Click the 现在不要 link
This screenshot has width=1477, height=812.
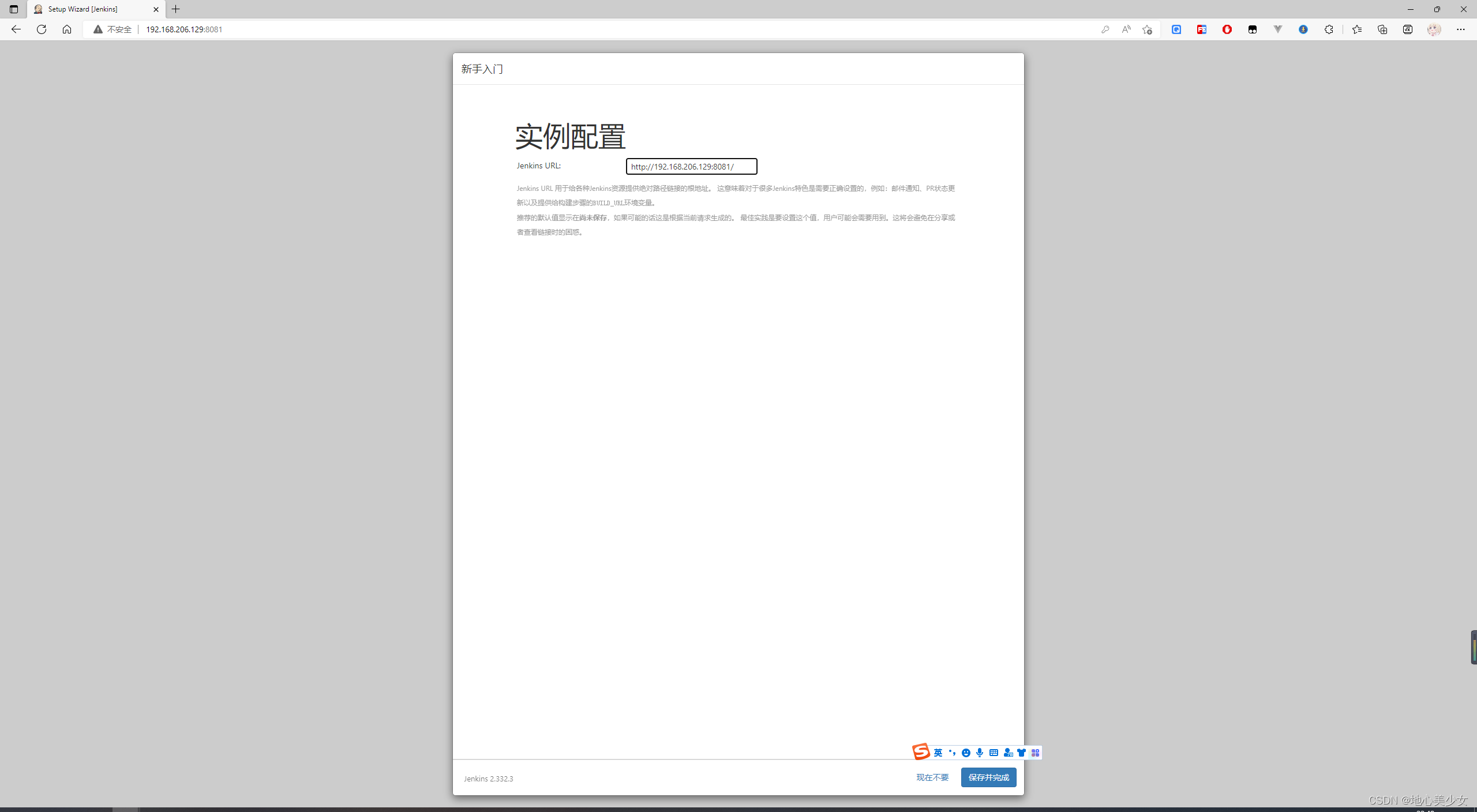pos(932,777)
